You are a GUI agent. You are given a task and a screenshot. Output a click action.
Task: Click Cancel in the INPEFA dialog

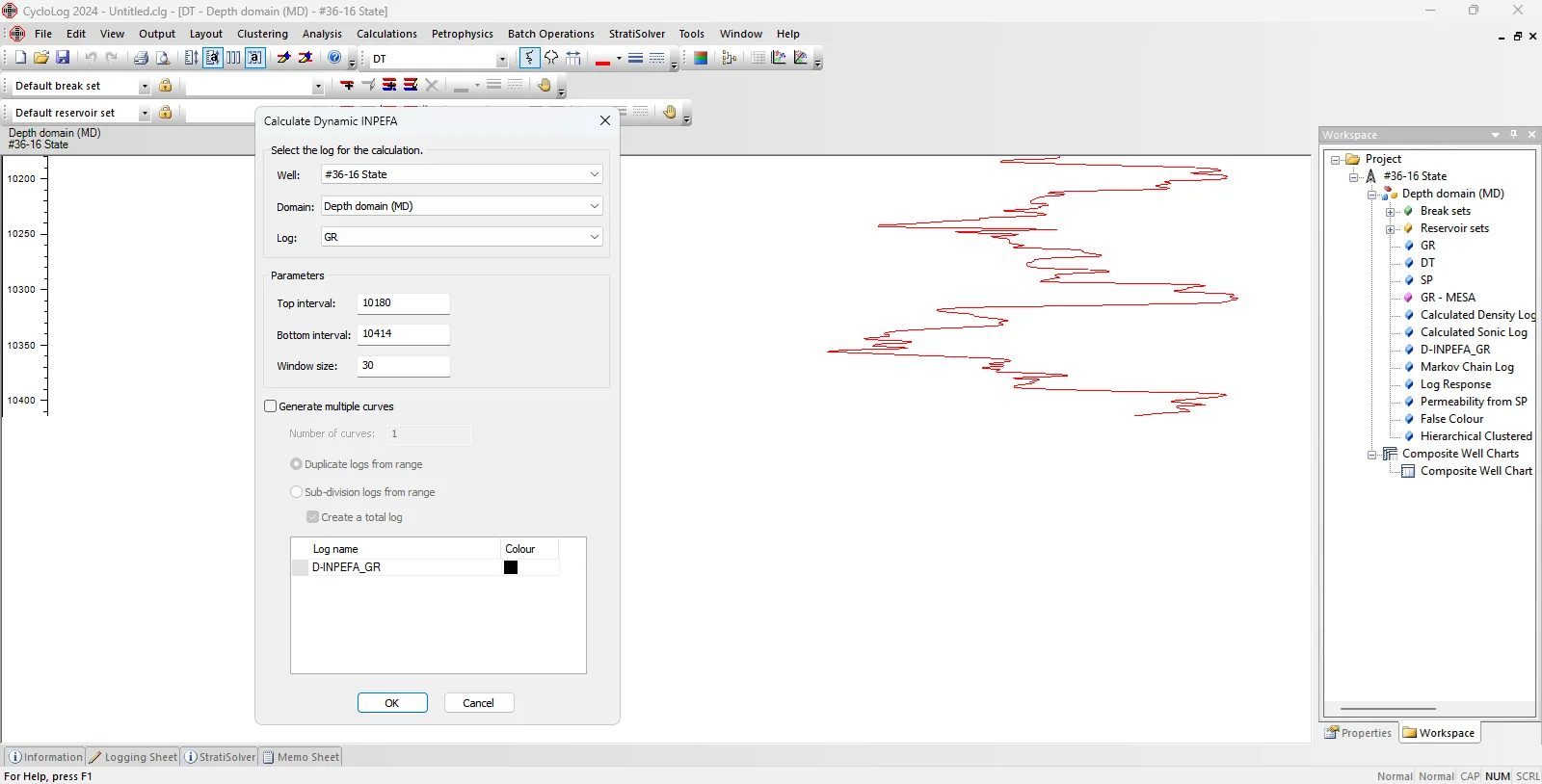[479, 703]
